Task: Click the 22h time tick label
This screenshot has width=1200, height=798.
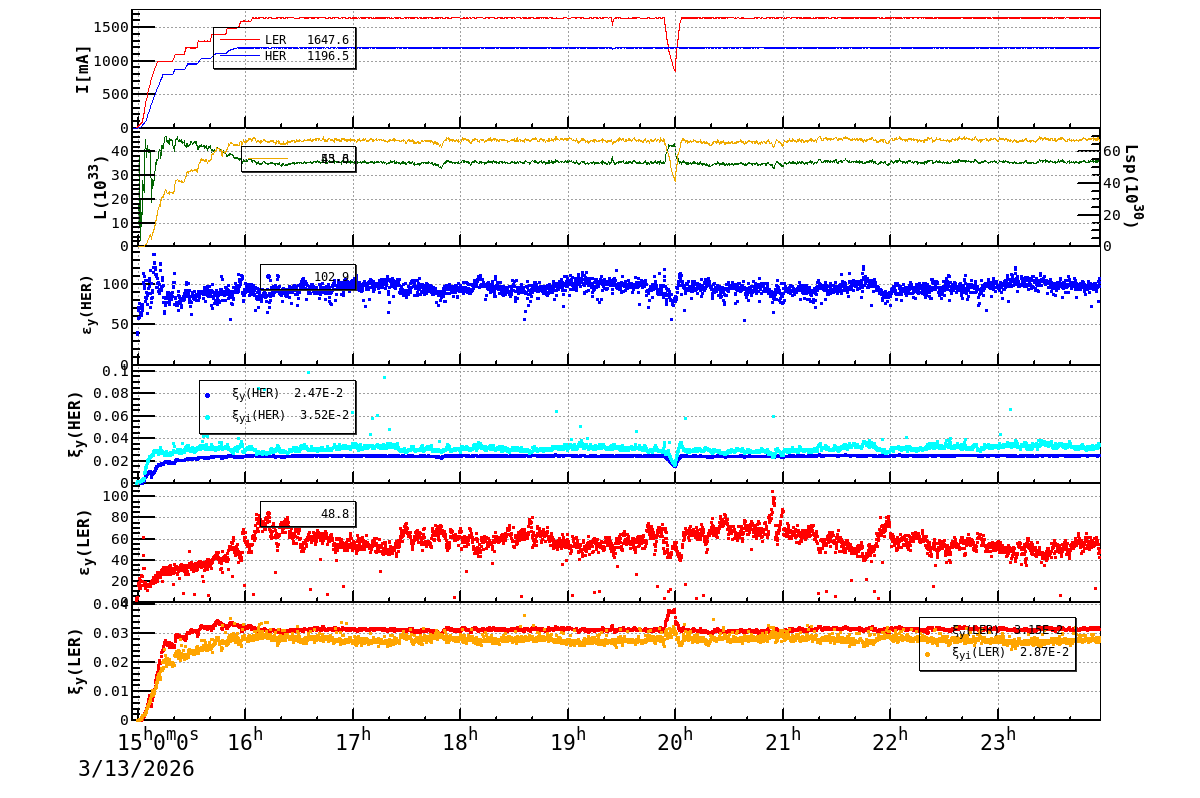Action: tap(890, 740)
